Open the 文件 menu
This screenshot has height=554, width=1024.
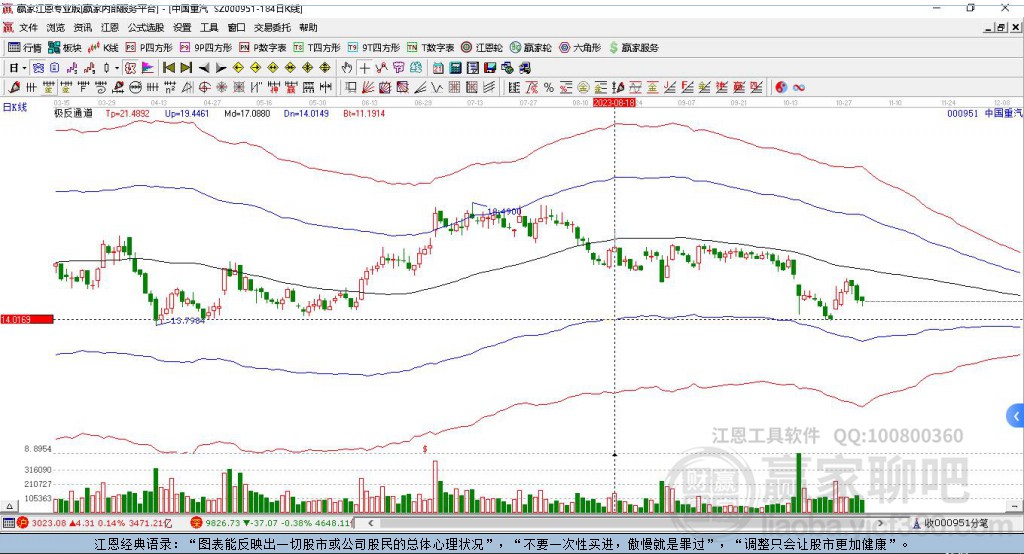click(28, 27)
